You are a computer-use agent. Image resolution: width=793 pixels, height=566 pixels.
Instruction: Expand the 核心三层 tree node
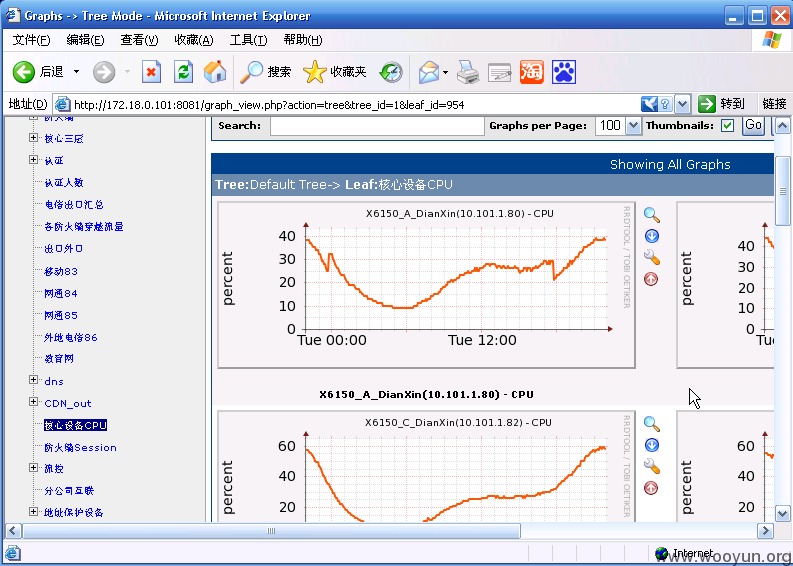click(33, 138)
